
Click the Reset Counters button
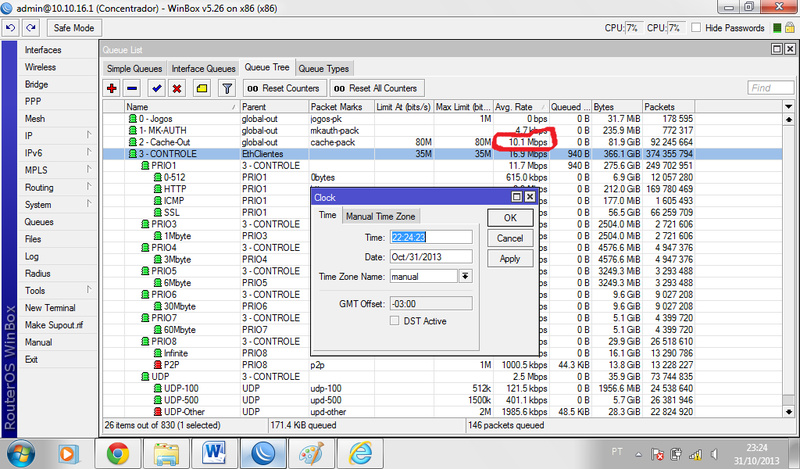pyautogui.click(x=284, y=88)
